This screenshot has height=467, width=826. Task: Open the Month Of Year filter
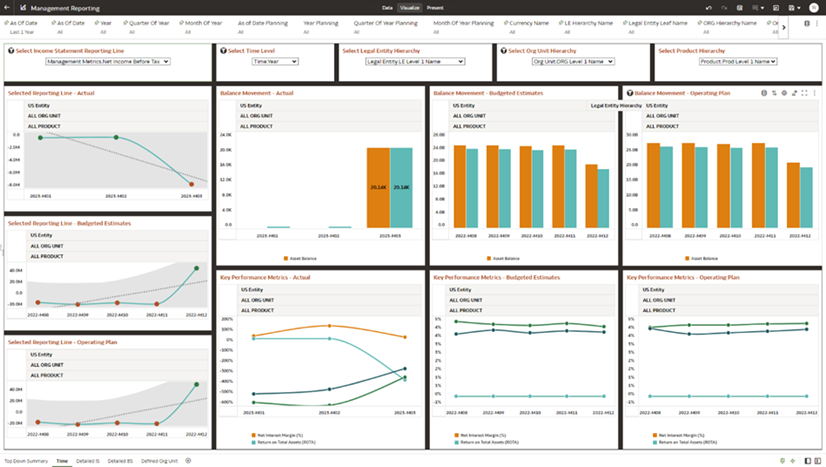pyautogui.click(x=201, y=27)
